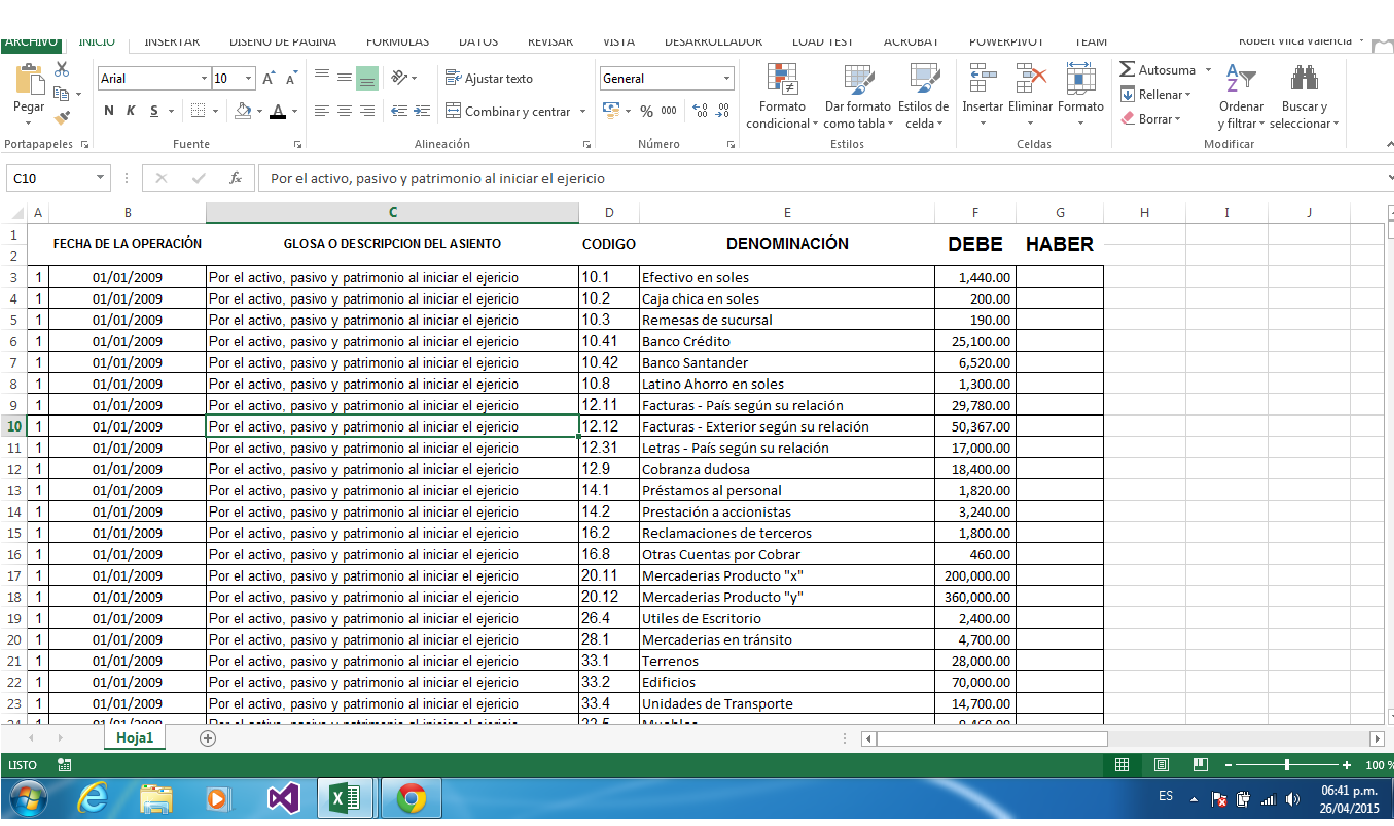This screenshot has width=1394, height=826.
Task: Apply bold formatting with the N icon
Action: (x=108, y=111)
